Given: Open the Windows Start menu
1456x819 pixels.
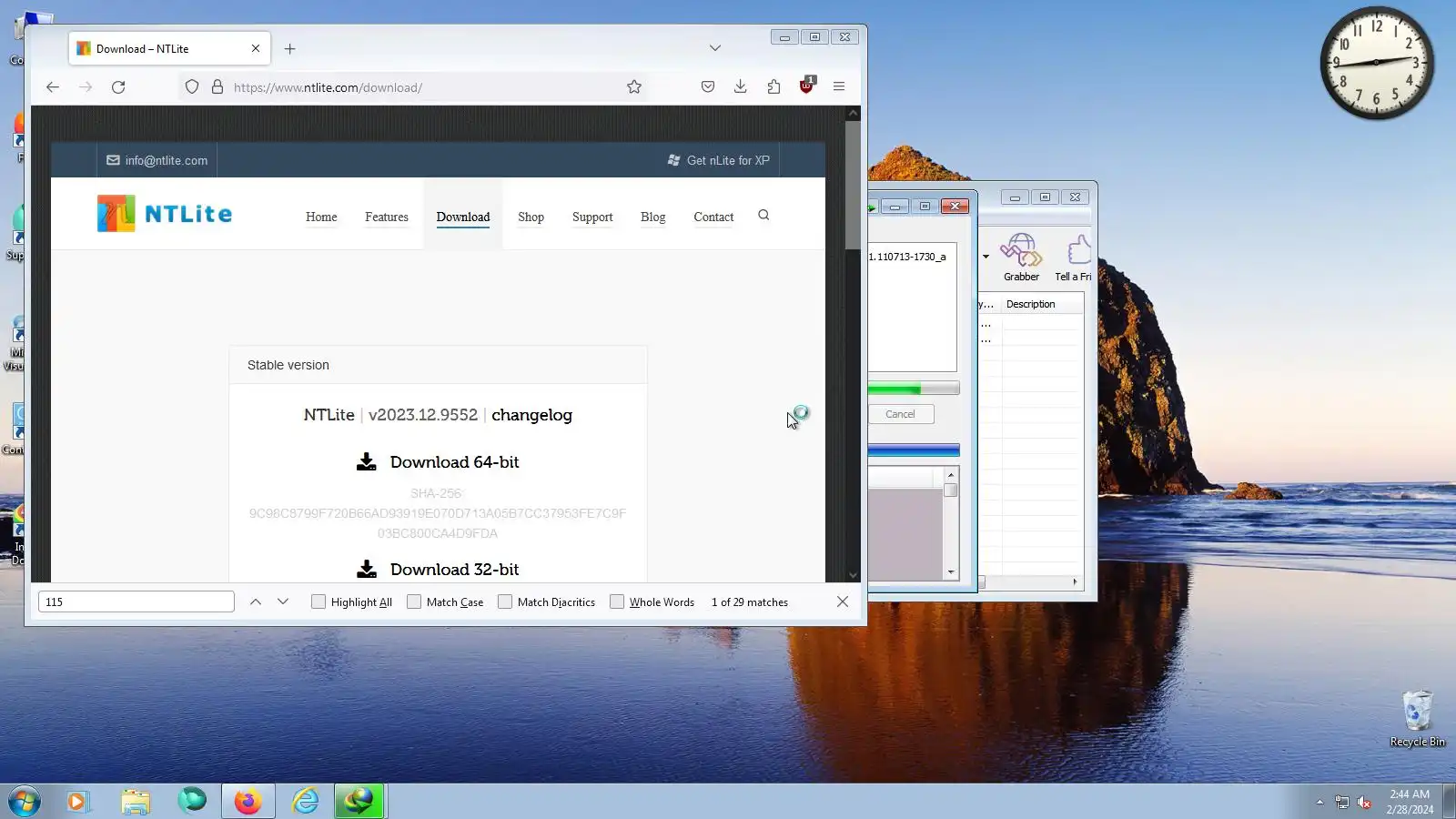Looking at the screenshot, I should (x=25, y=802).
